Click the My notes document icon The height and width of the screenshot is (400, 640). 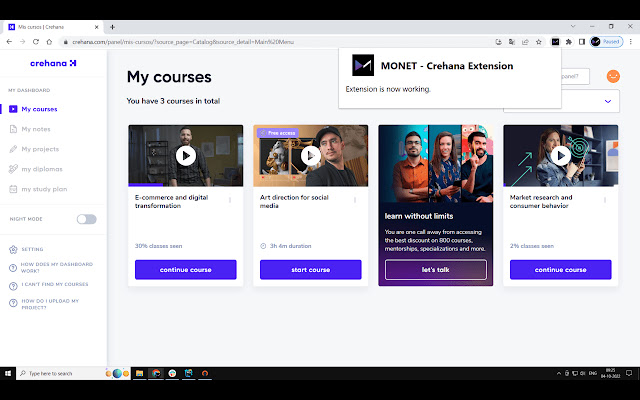(x=13, y=129)
